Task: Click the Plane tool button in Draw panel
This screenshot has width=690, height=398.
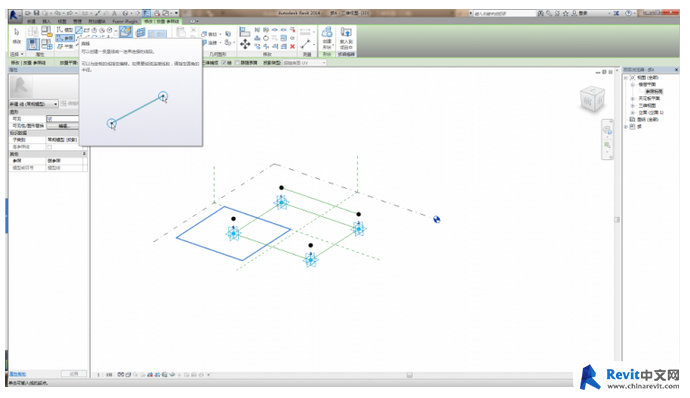Action: (65, 47)
